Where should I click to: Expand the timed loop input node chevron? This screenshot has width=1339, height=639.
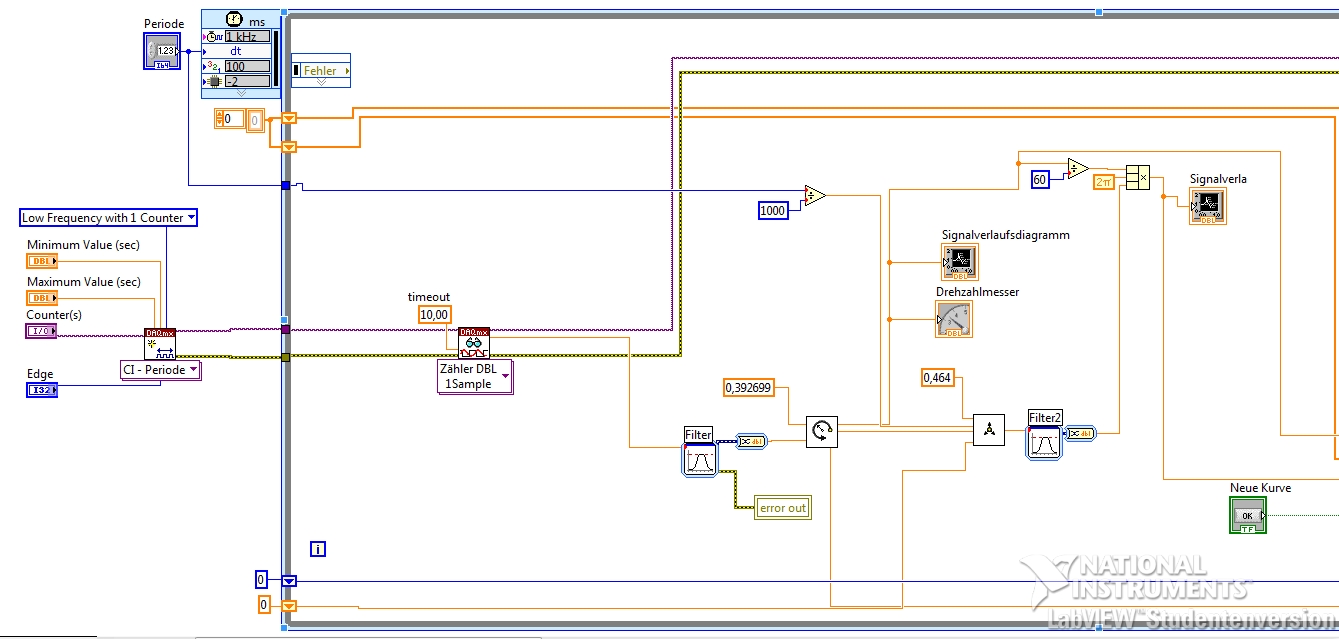click(x=241, y=93)
